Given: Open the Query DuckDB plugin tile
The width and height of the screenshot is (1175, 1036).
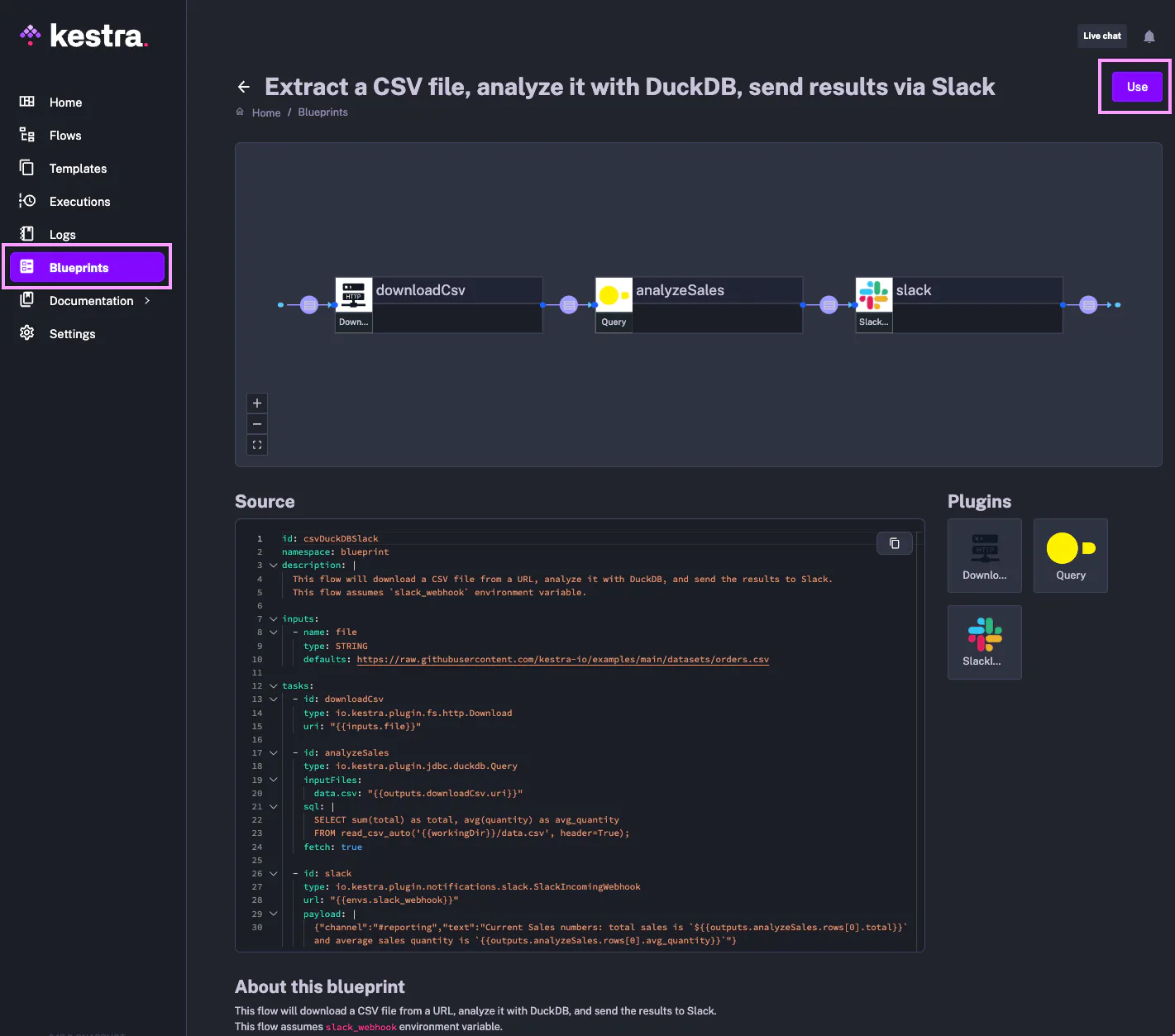Looking at the screenshot, I should [1070, 556].
